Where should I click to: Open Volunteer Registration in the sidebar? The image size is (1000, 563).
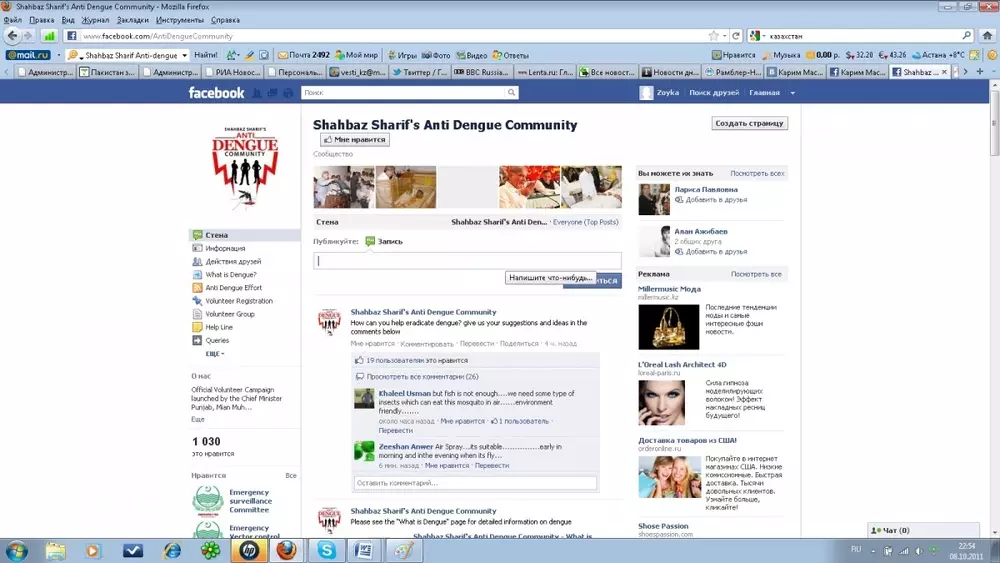tap(238, 301)
